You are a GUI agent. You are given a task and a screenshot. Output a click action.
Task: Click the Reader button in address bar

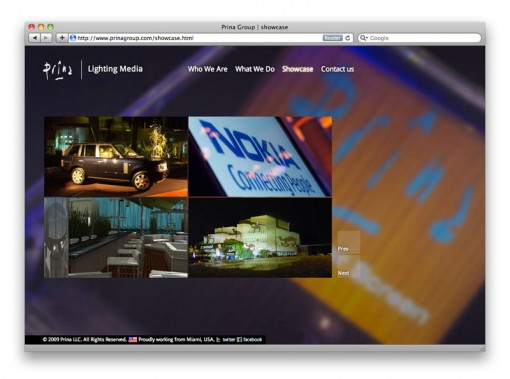(332, 38)
